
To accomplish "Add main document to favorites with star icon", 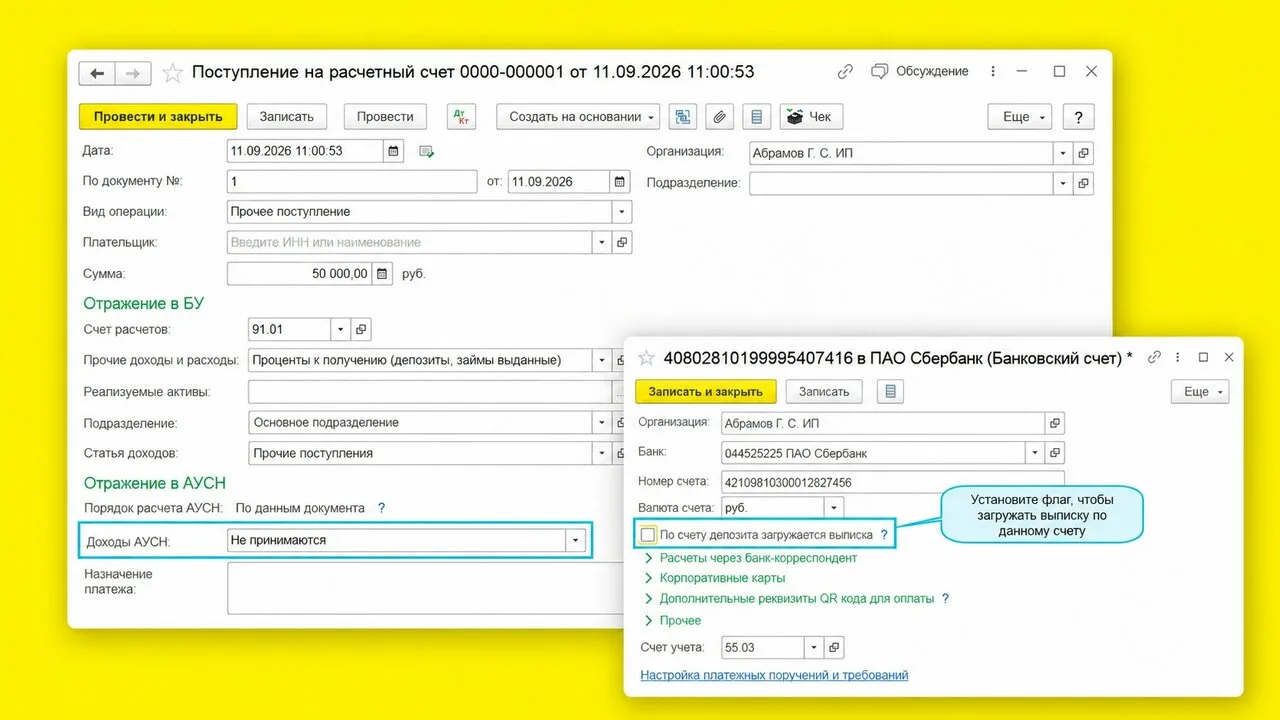I will [173, 72].
